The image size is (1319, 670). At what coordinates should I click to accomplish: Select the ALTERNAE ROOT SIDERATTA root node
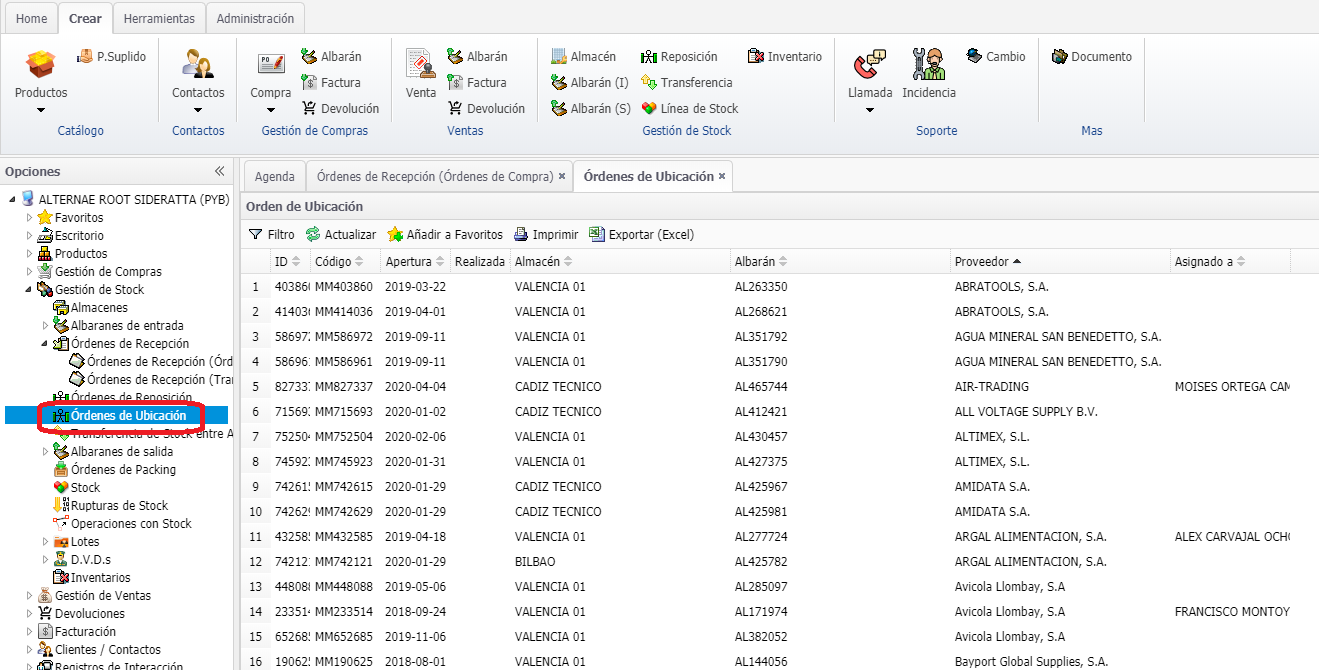click(x=134, y=200)
